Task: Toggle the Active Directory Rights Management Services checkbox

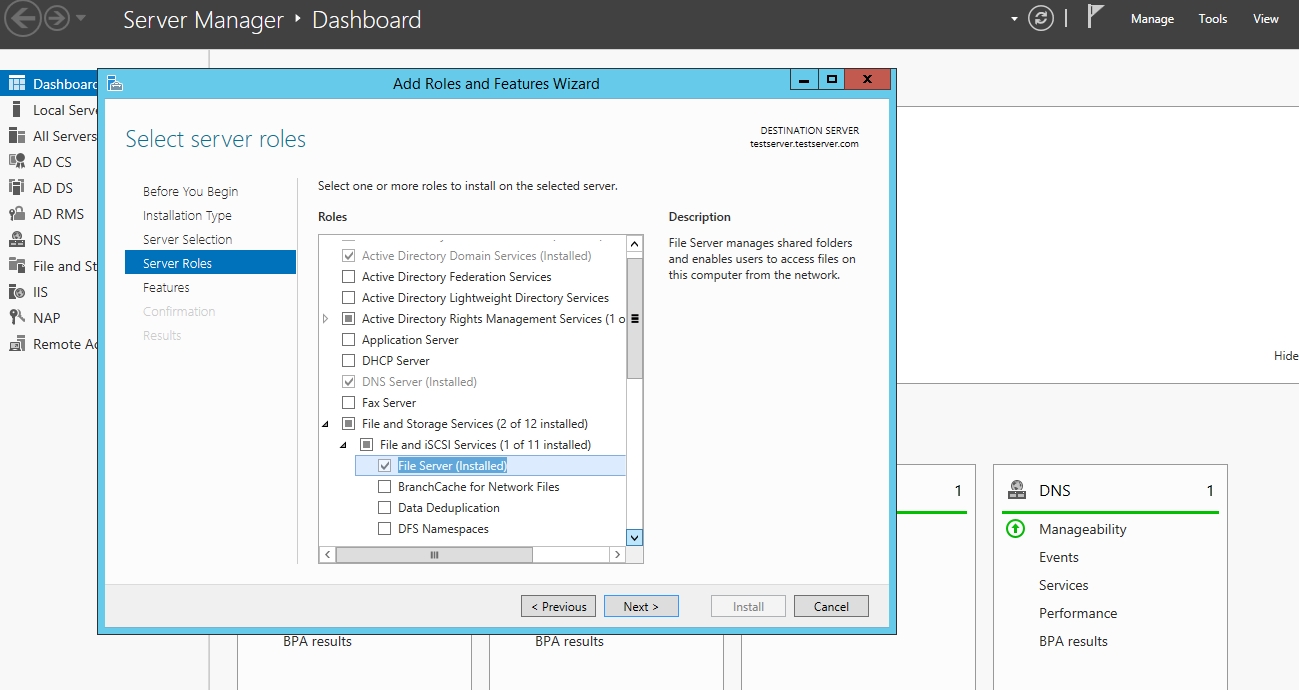Action: [x=349, y=319]
